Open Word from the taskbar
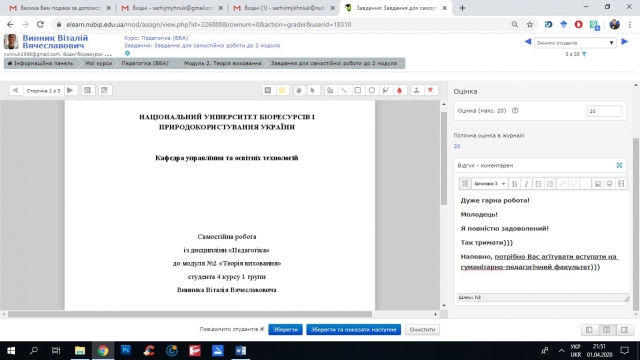 pyautogui.click(x=240, y=350)
